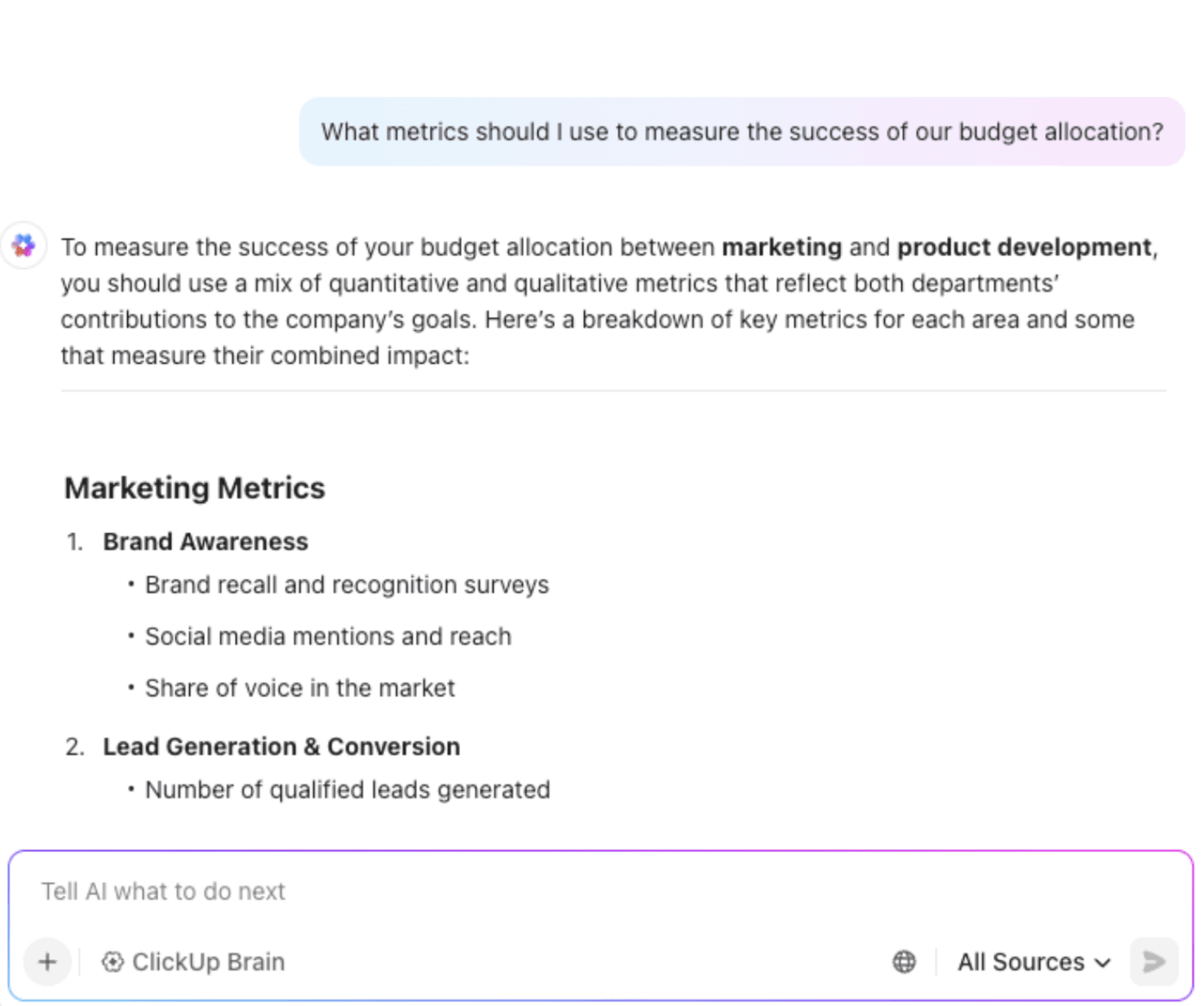Toggle the attachment panel with plus button
Viewport: 1204px width, 1006px height.
pyautogui.click(x=47, y=961)
